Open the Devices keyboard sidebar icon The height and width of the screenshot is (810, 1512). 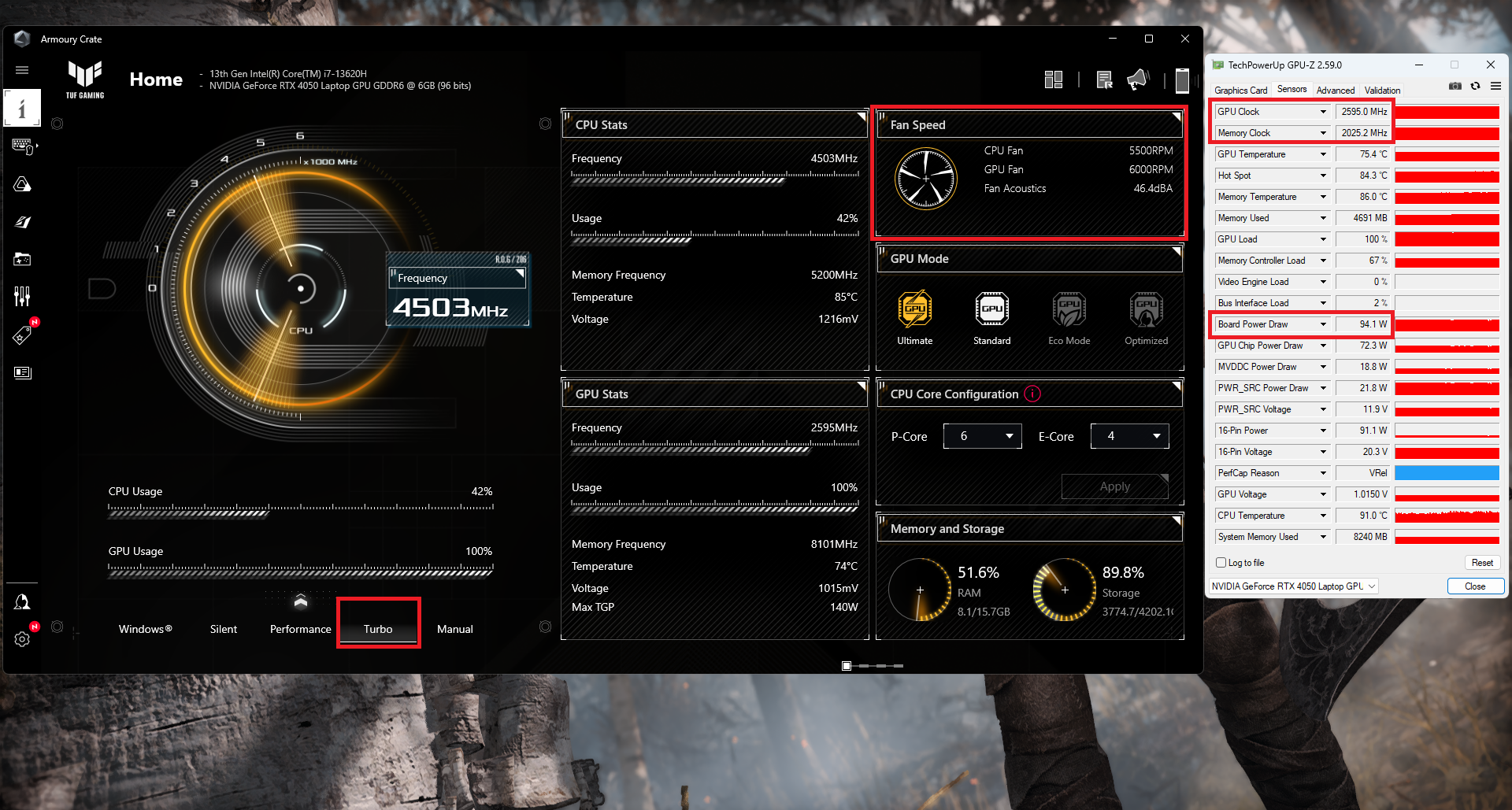(x=23, y=146)
